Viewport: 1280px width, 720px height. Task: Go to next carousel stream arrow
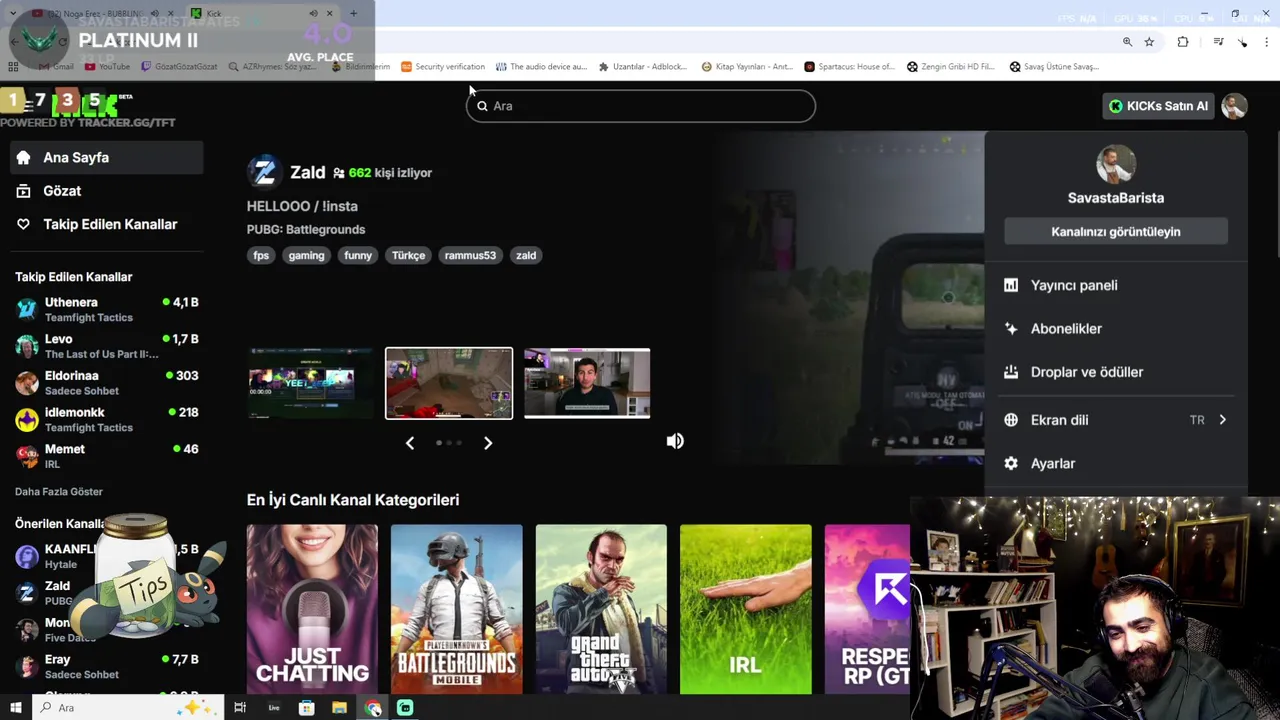pyautogui.click(x=488, y=443)
